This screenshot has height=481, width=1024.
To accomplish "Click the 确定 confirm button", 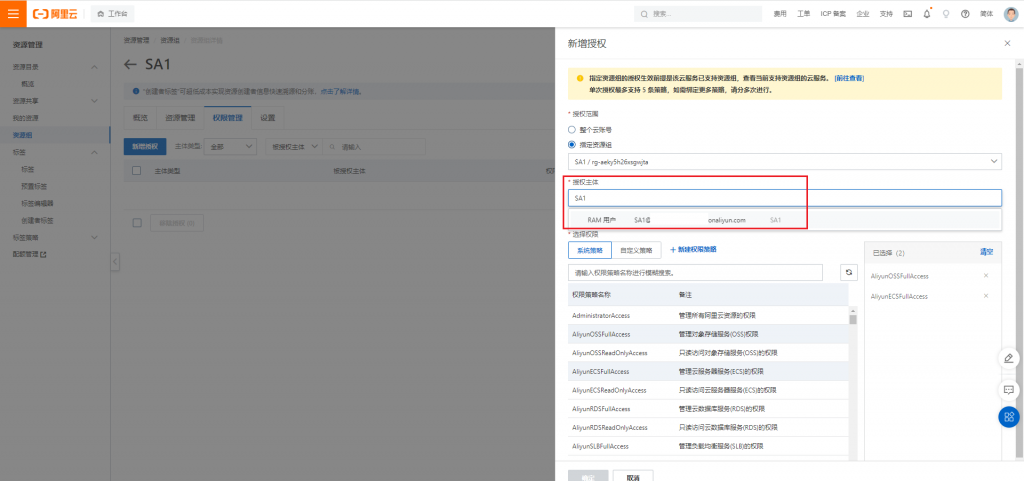I will coord(588,477).
